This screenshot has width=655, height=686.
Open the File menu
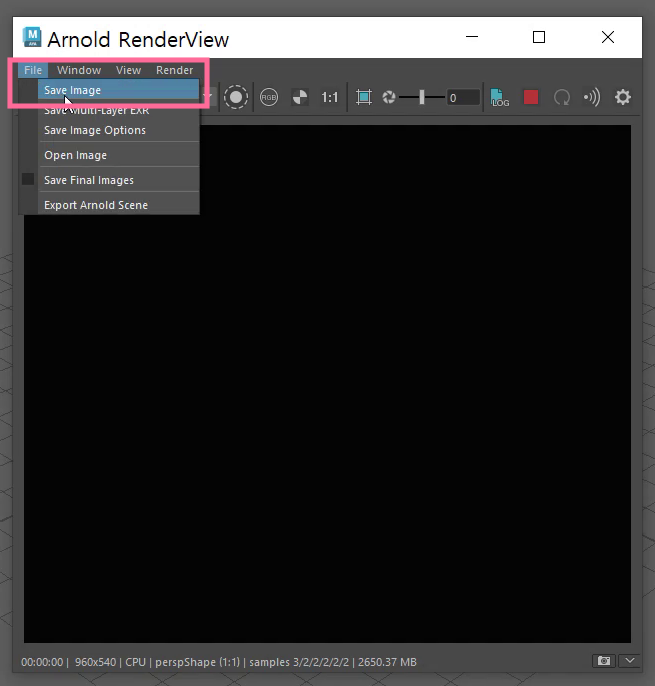33,70
